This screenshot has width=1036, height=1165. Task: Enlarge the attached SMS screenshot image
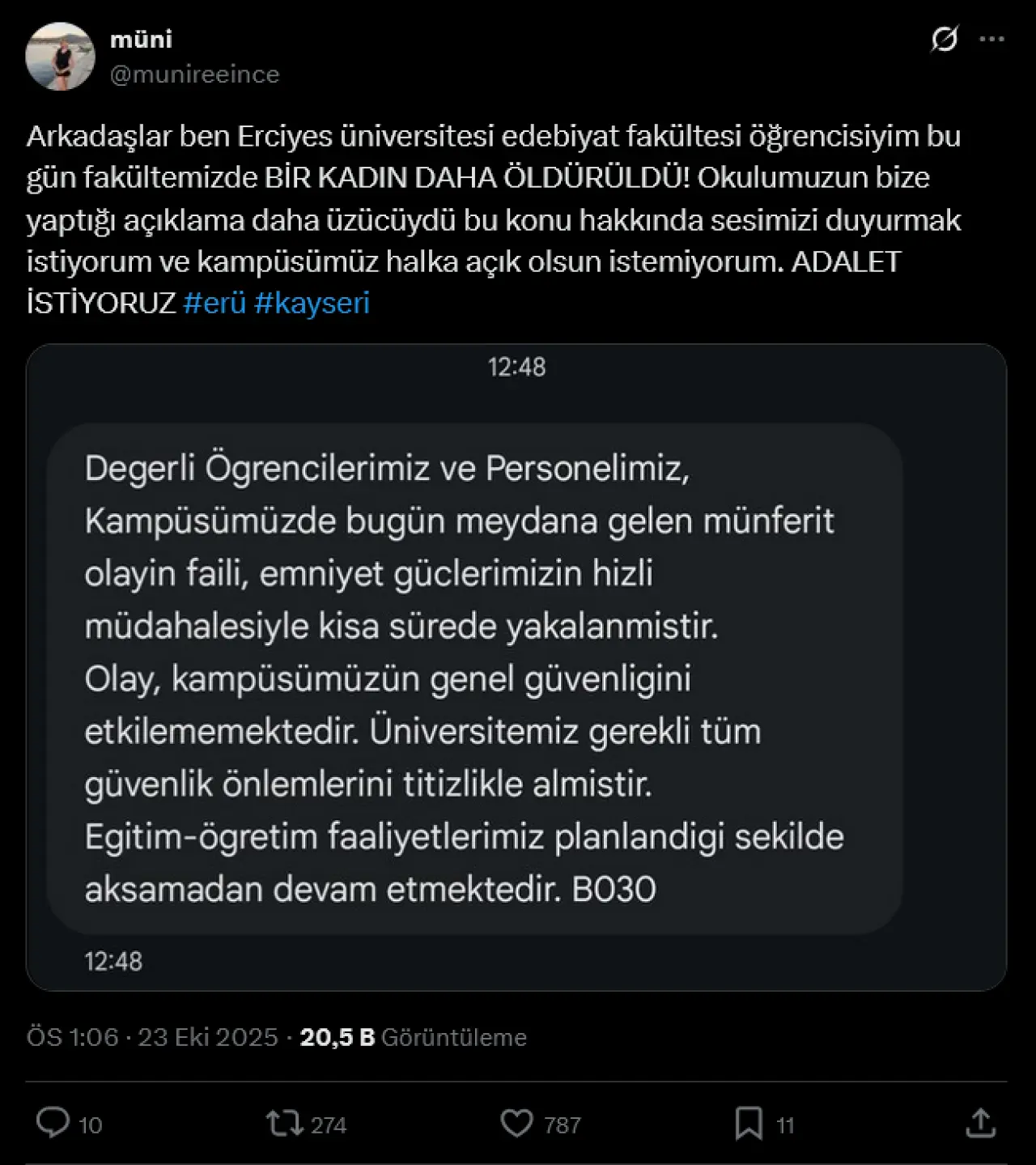coord(516,666)
